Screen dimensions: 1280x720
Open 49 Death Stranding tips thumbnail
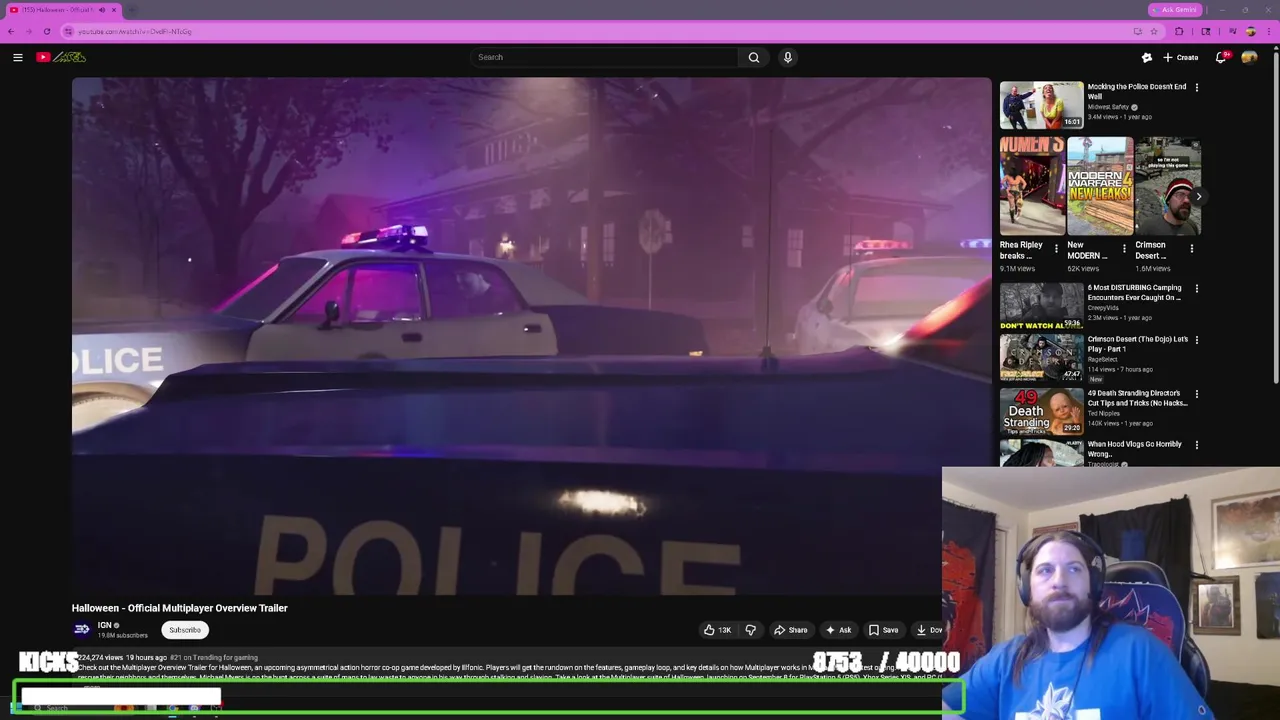tap(1041, 411)
